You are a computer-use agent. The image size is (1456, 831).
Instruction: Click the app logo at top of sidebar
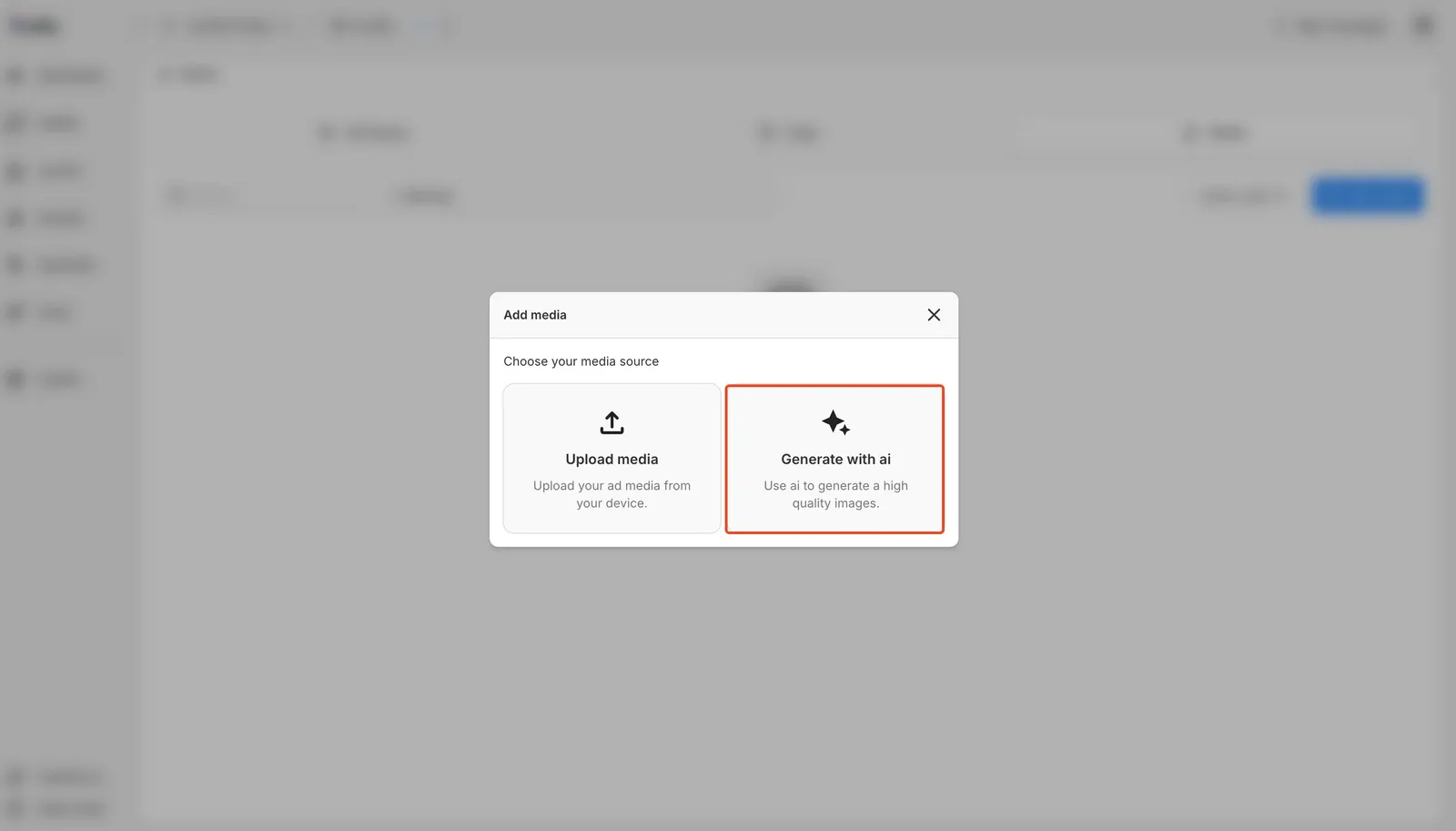pos(35,25)
